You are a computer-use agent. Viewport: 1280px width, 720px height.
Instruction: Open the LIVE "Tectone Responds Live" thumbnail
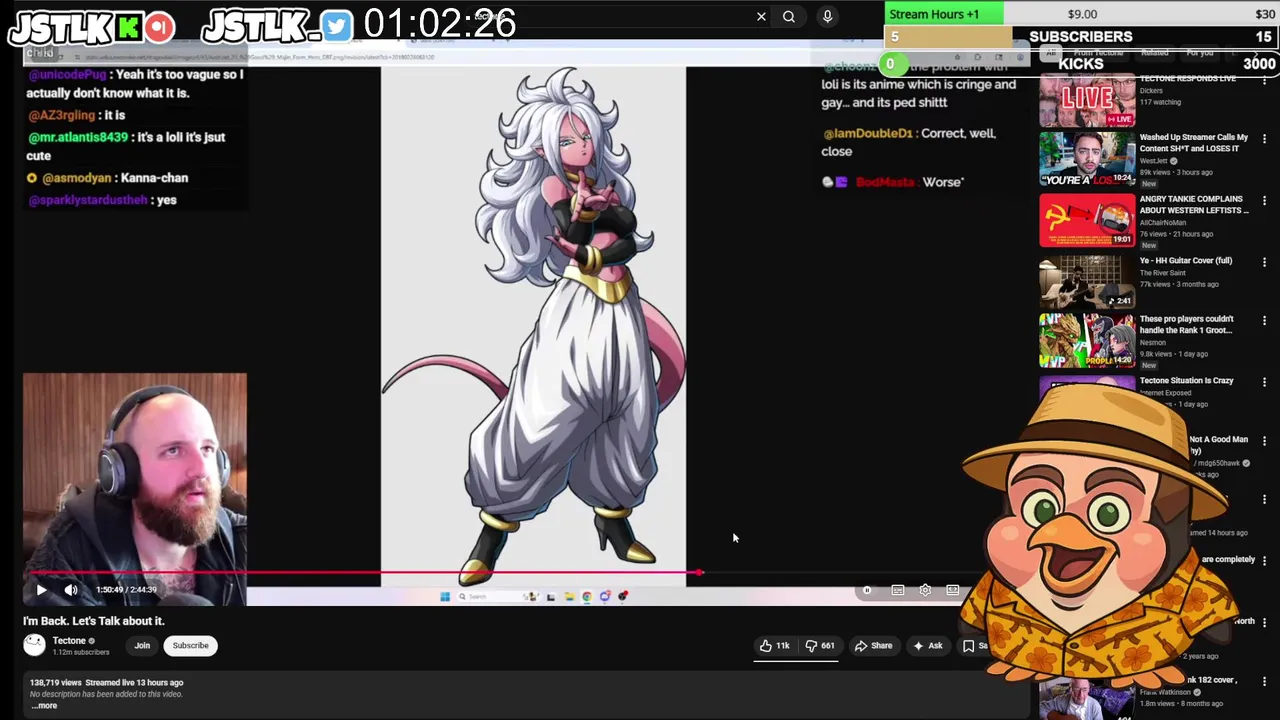[x=1087, y=100]
